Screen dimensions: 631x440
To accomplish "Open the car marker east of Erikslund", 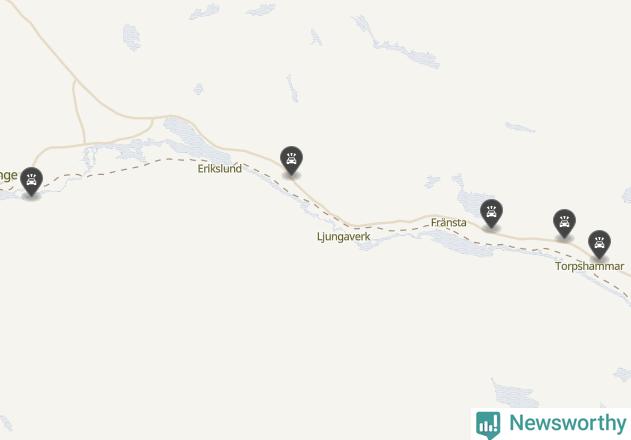I will pyautogui.click(x=291, y=161).
